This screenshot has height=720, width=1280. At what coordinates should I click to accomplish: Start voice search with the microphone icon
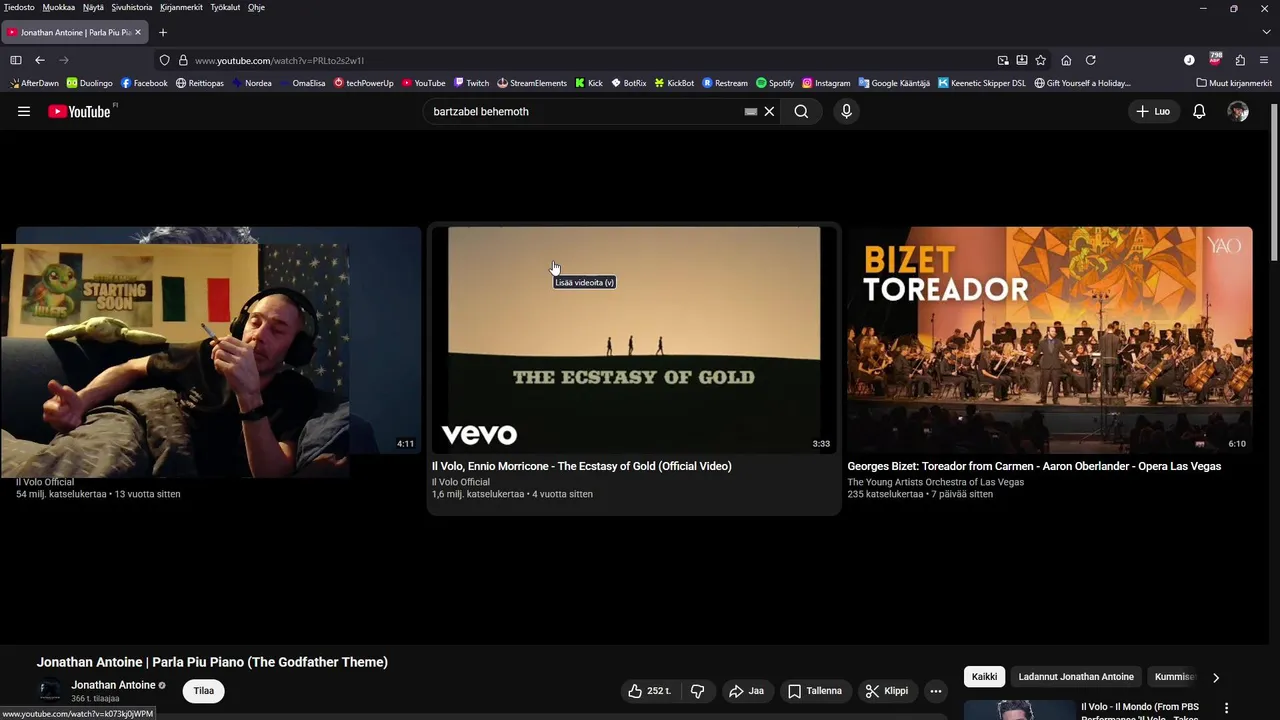point(846,112)
